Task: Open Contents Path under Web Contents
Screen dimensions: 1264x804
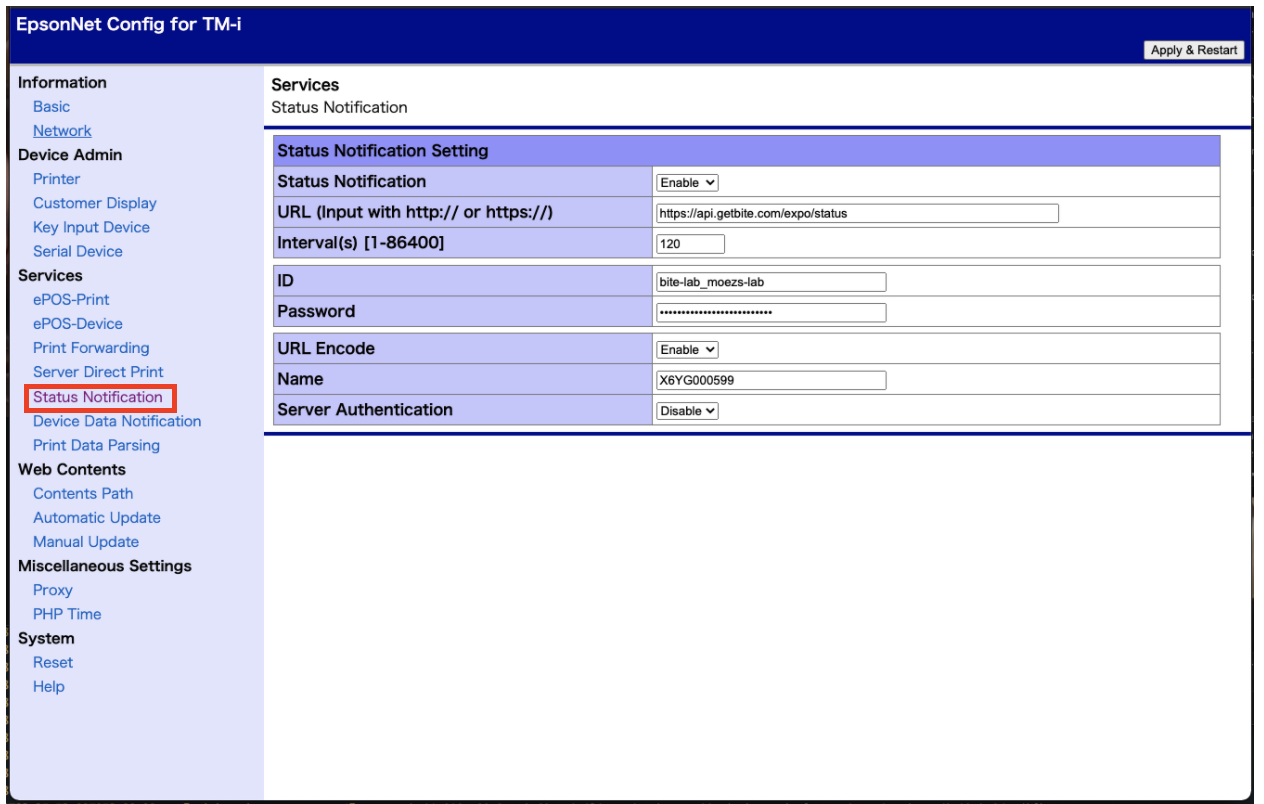Action: [83, 493]
